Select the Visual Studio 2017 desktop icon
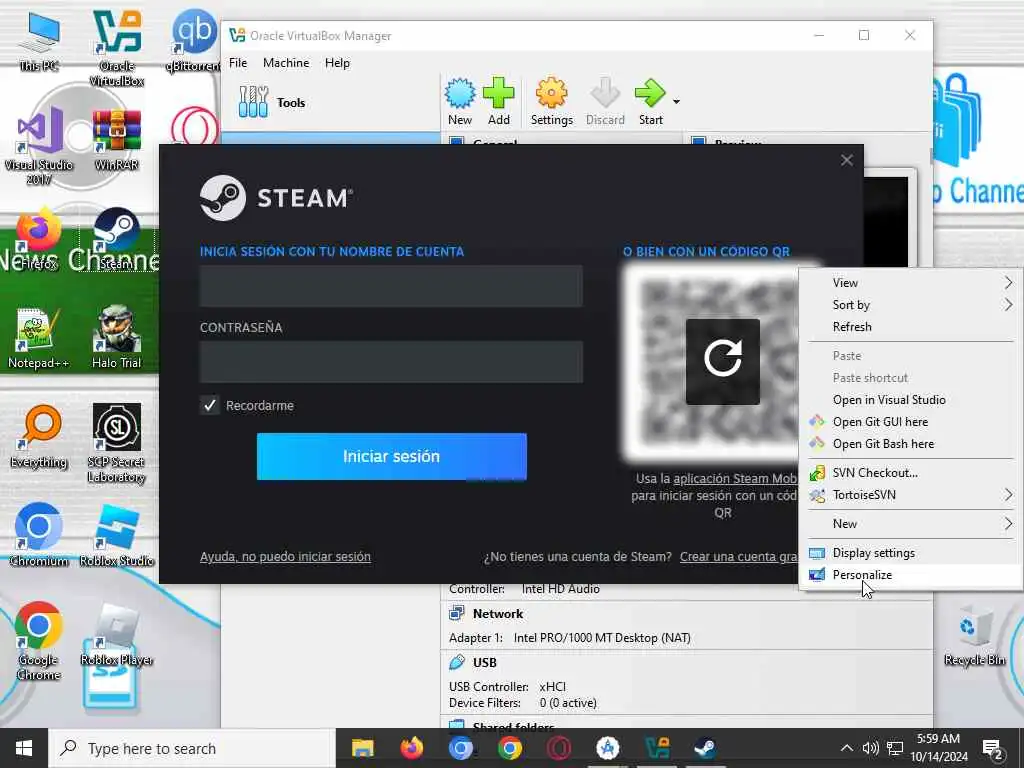 click(39, 146)
